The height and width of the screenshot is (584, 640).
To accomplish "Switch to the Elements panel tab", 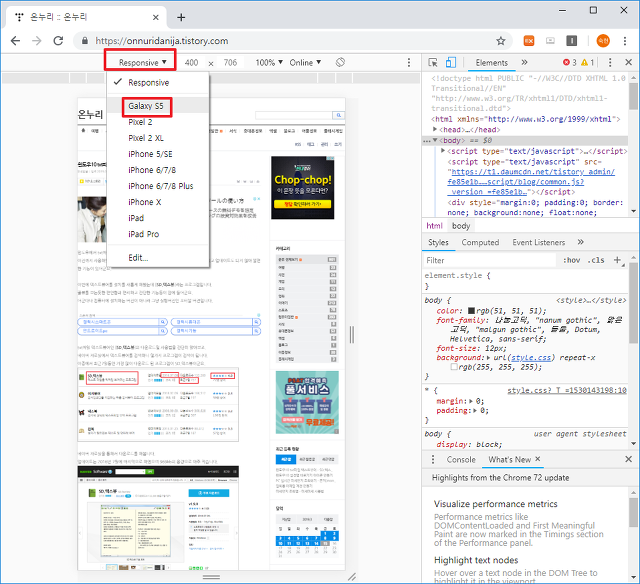I will coord(491,62).
